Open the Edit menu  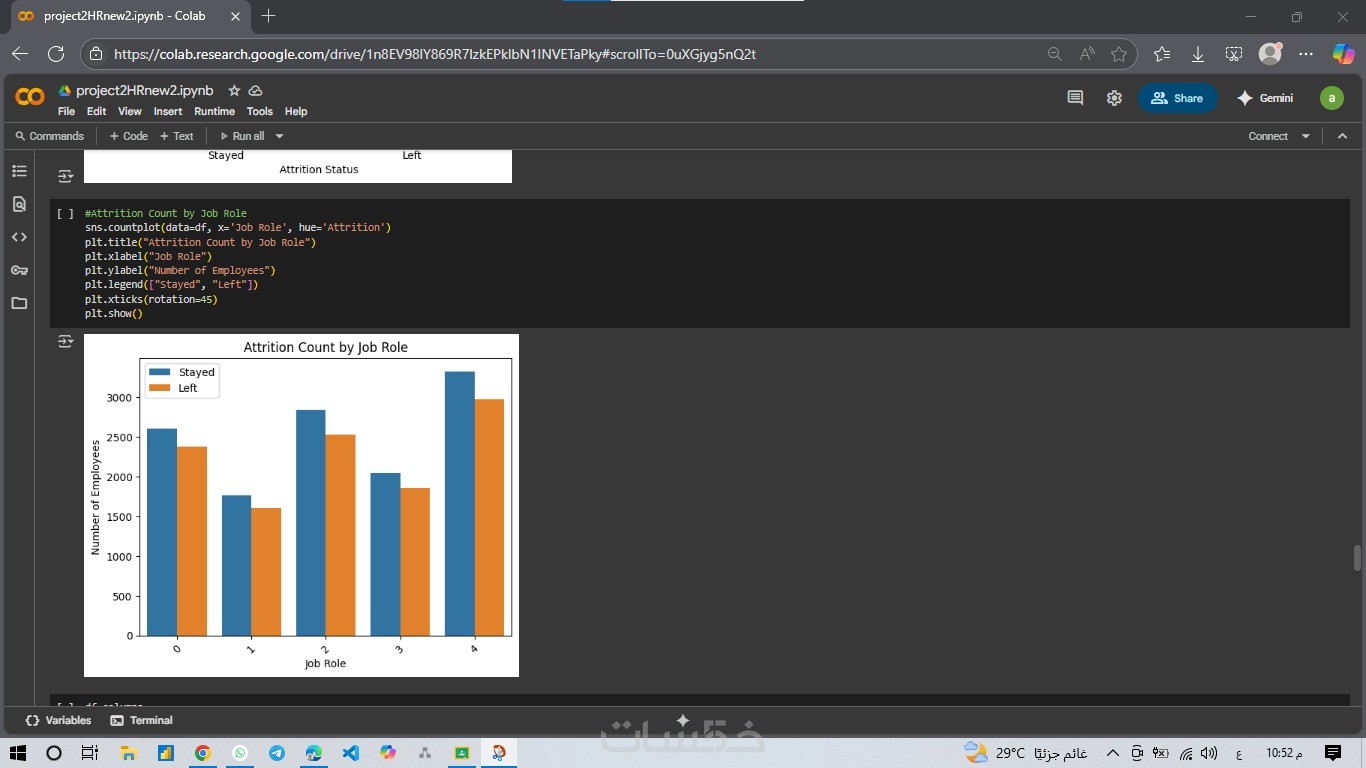coord(96,111)
